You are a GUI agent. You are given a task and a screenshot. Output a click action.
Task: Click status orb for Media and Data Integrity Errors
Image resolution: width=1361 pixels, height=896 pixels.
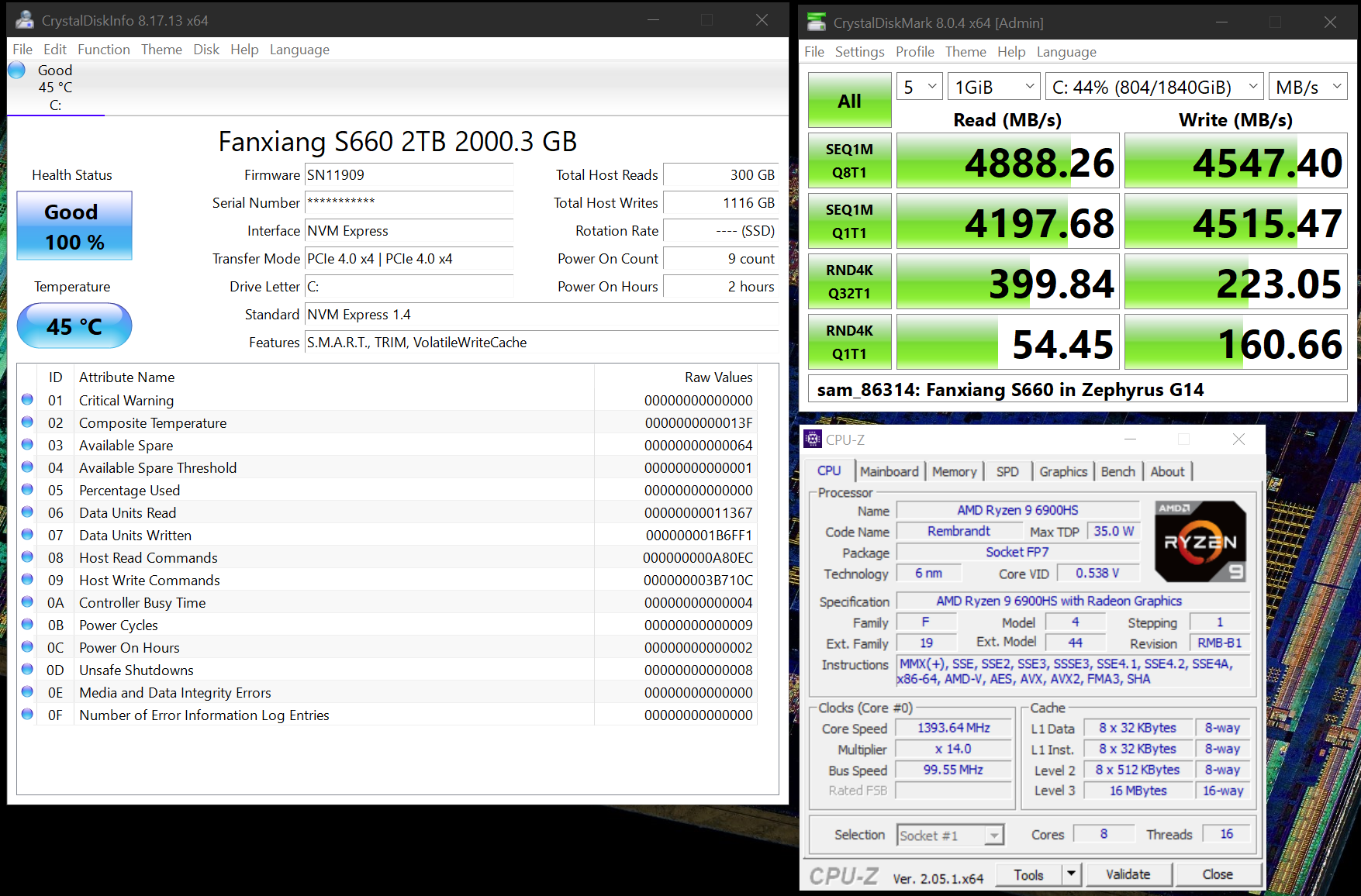tap(27, 692)
